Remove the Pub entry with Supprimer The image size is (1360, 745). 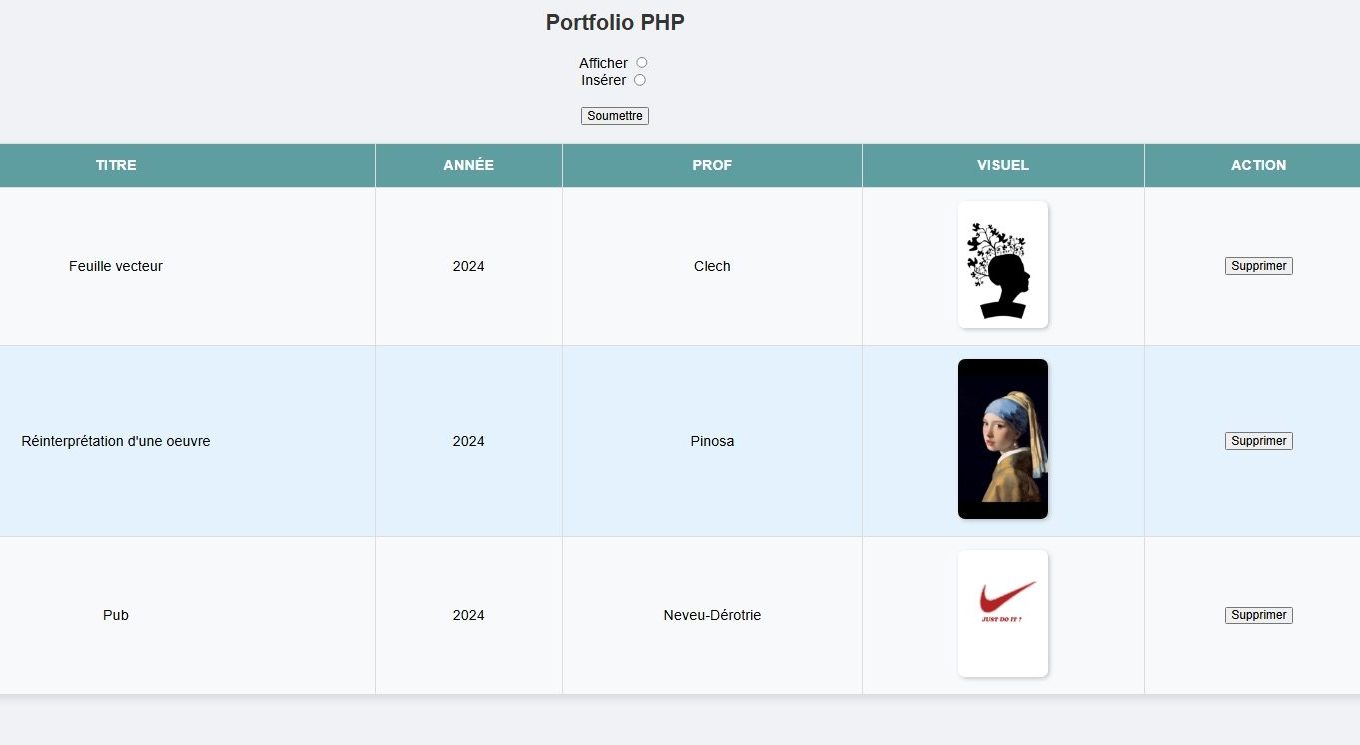click(1258, 615)
